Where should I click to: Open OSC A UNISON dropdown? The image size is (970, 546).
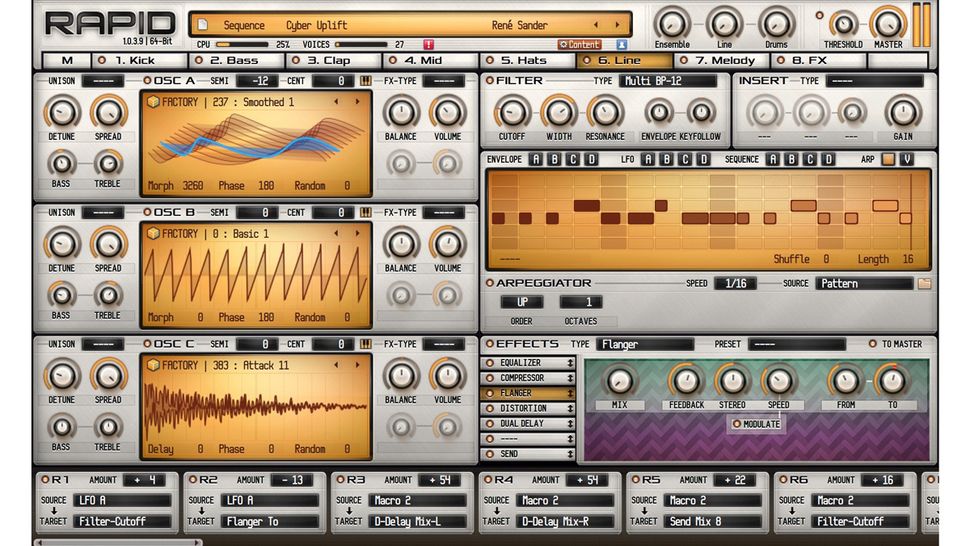tap(103, 81)
